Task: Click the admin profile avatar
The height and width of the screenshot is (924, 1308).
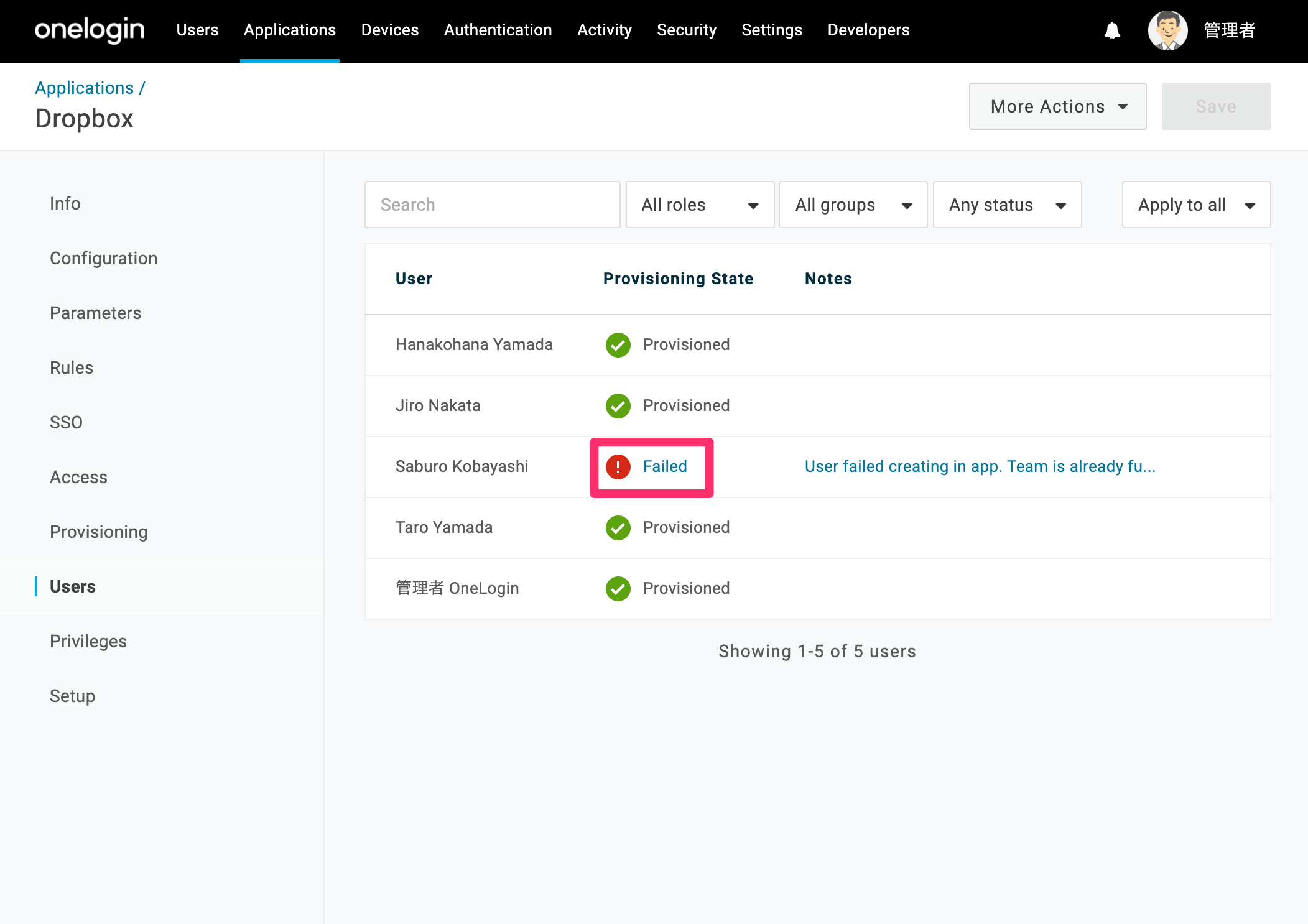Action: [x=1167, y=30]
